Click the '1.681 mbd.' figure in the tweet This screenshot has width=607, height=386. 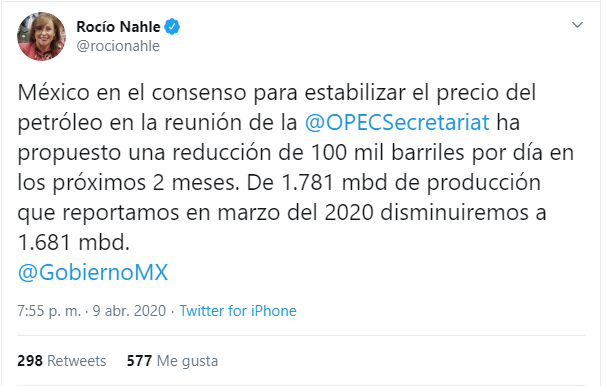[x=74, y=243]
